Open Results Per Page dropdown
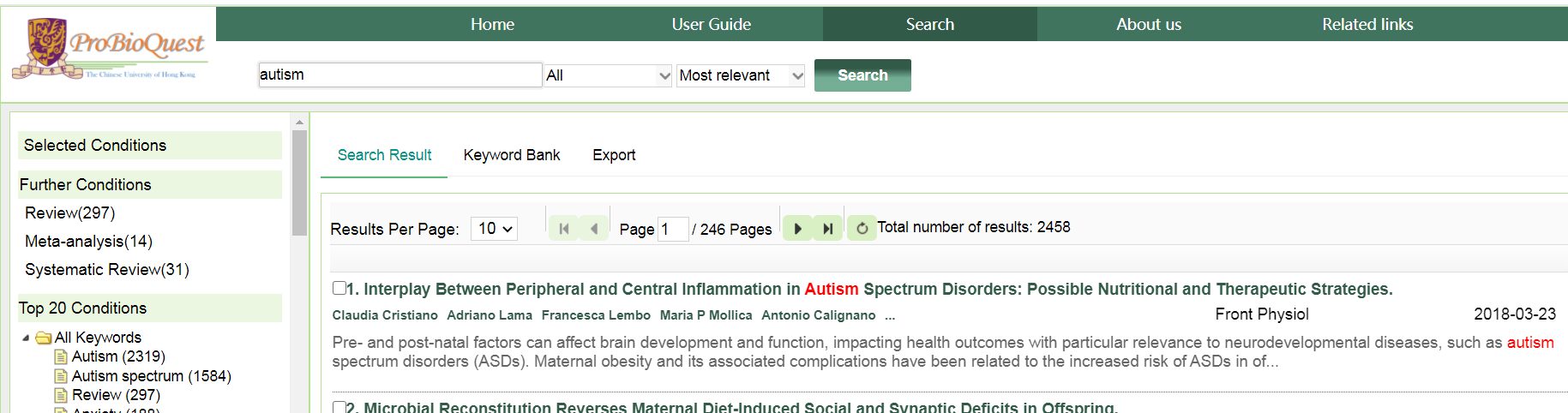This screenshot has height=413, width=1568. (x=494, y=229)
